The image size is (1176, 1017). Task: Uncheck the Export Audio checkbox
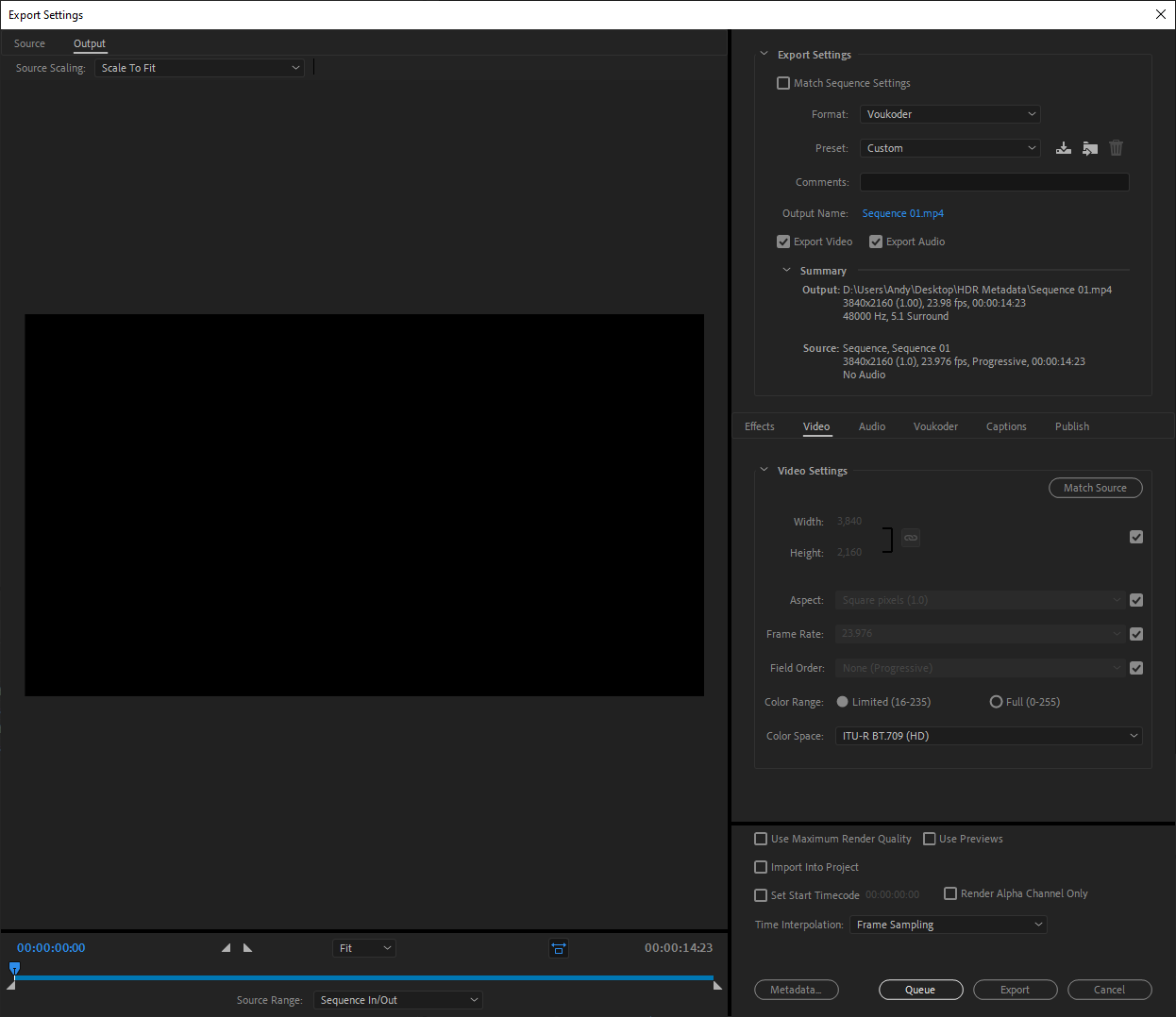point(876,242)
